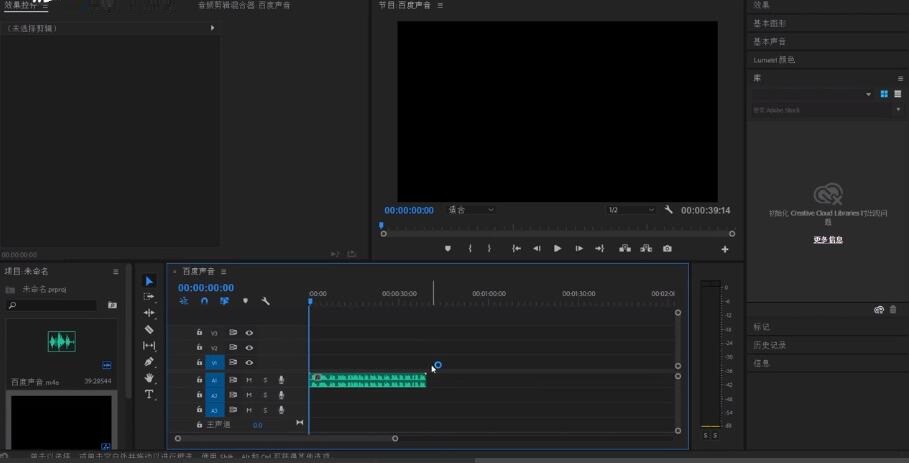Toggle sequence nest insert mode in timeline
The width and height of the screenshot is (909, 463).
tap(184, 301)
